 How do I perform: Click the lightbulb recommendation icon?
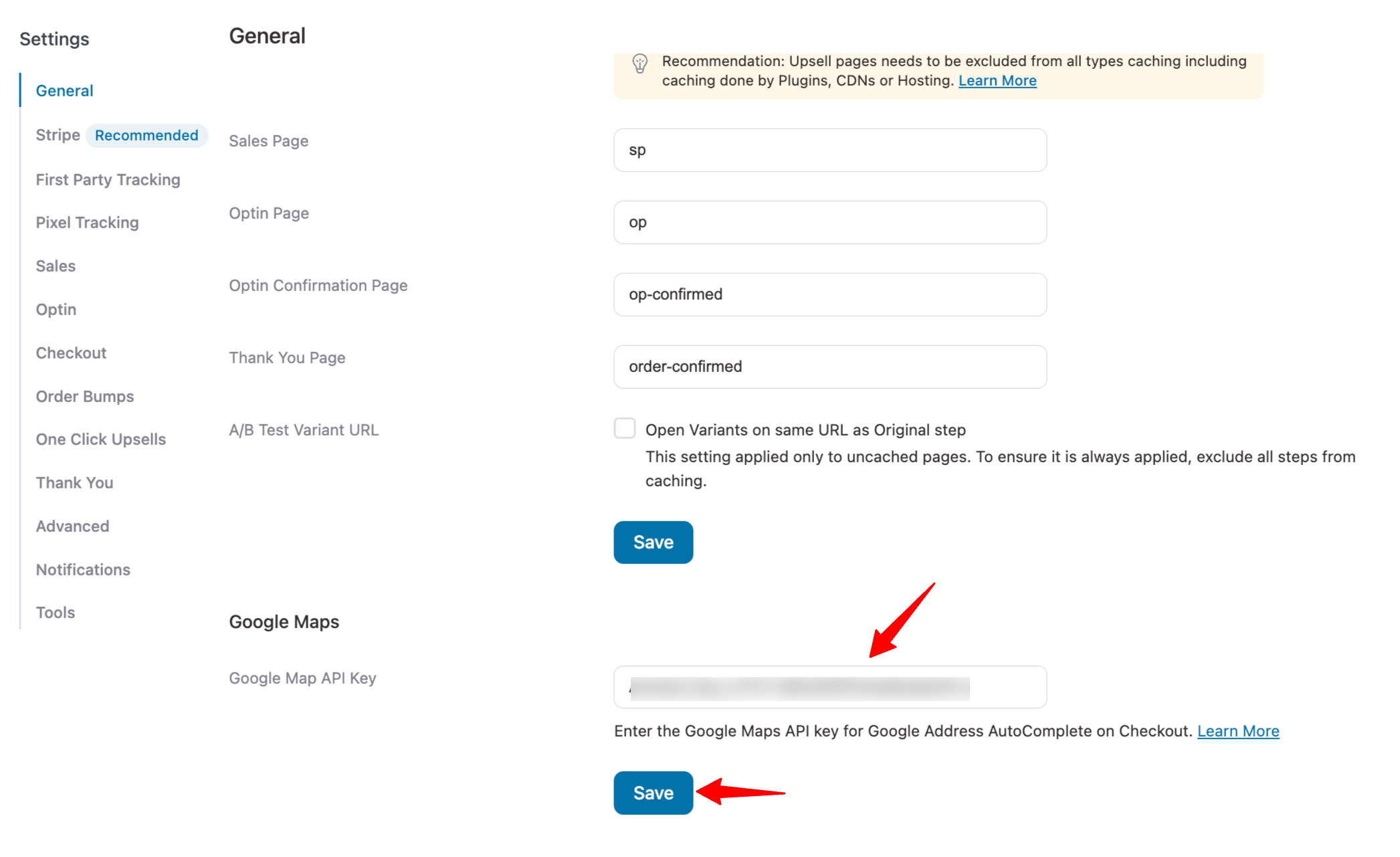[x=639, y=64]
